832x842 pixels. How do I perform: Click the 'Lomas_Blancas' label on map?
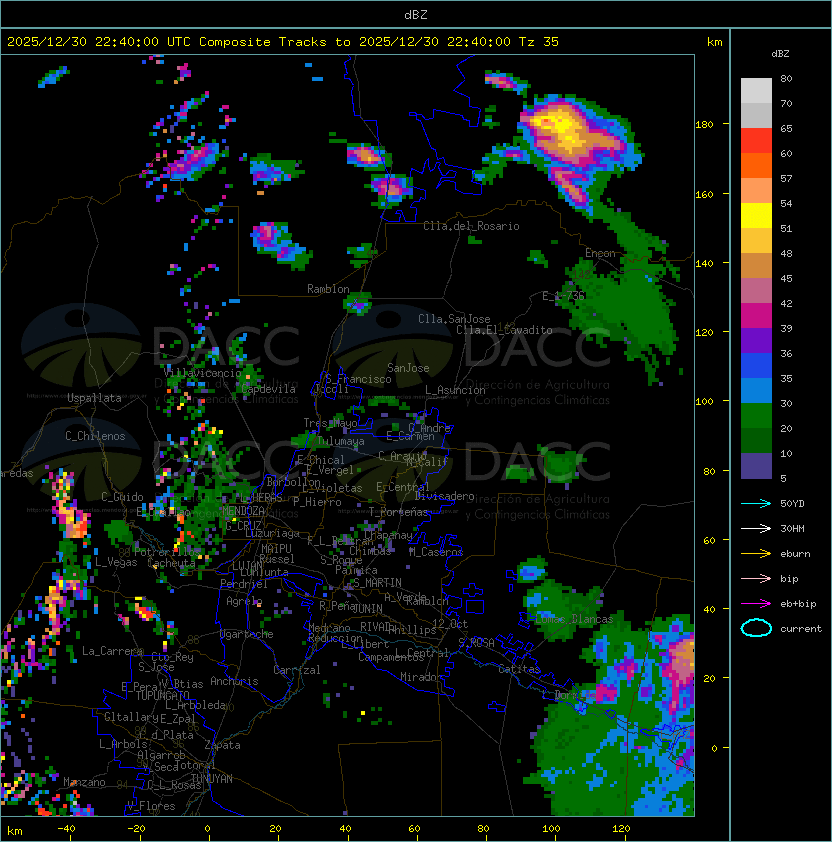point(574,619)
